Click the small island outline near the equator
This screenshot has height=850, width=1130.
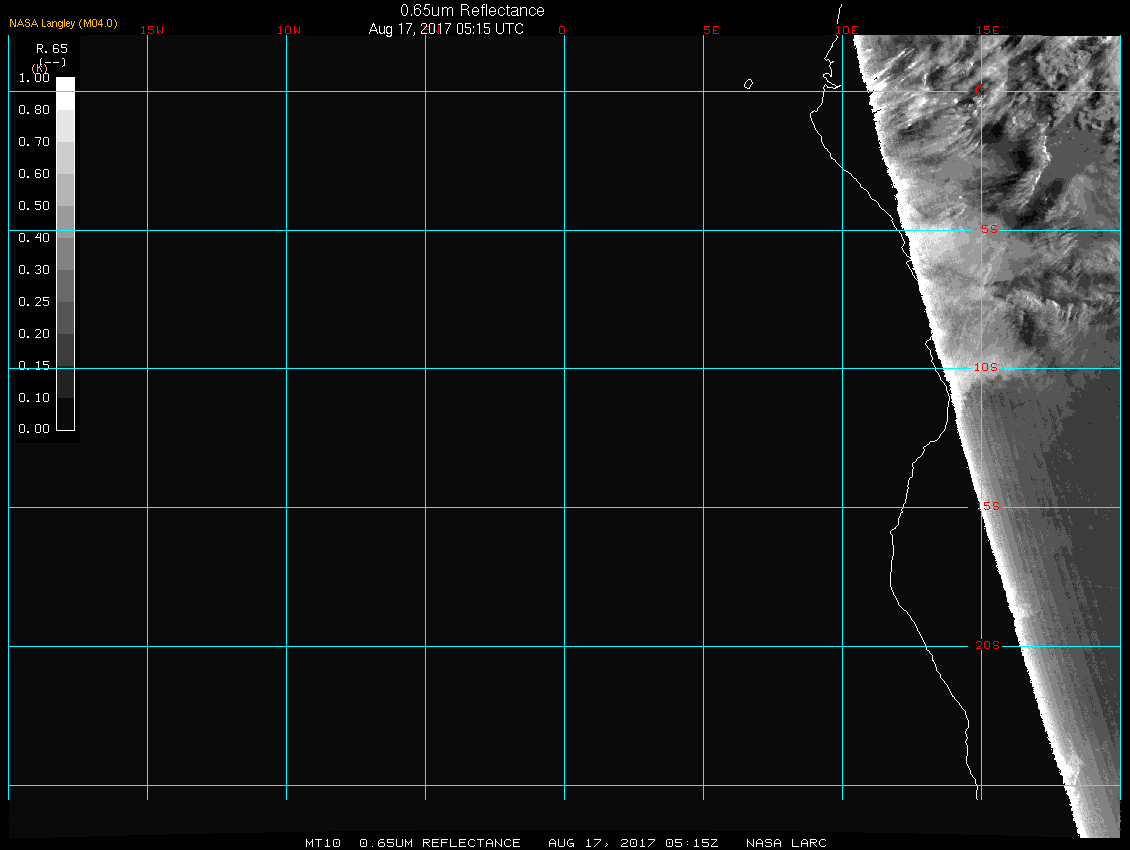748,84
